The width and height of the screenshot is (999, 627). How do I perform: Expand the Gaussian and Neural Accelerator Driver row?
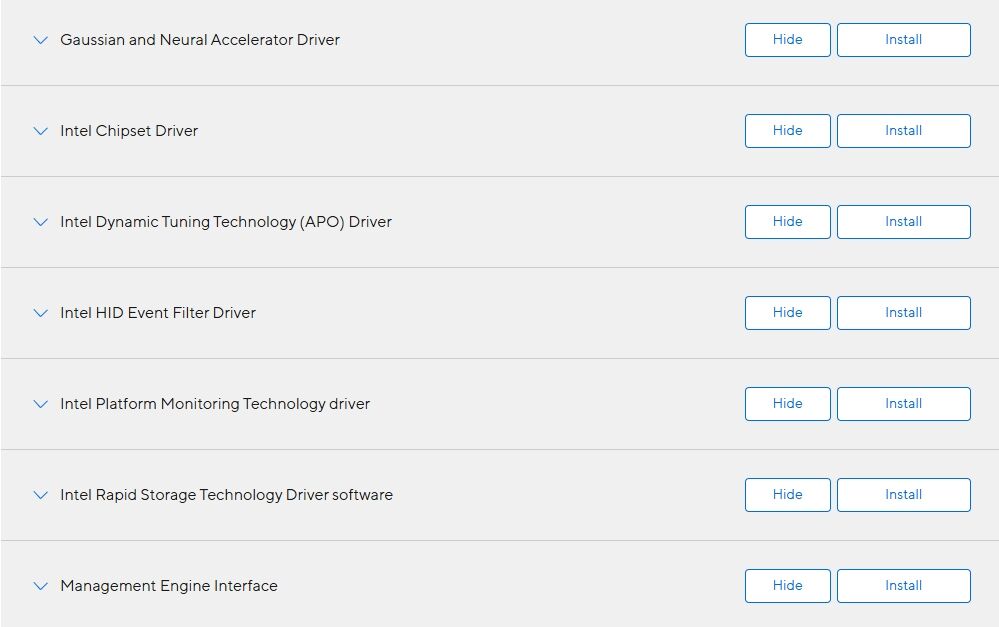click(41, 40)
